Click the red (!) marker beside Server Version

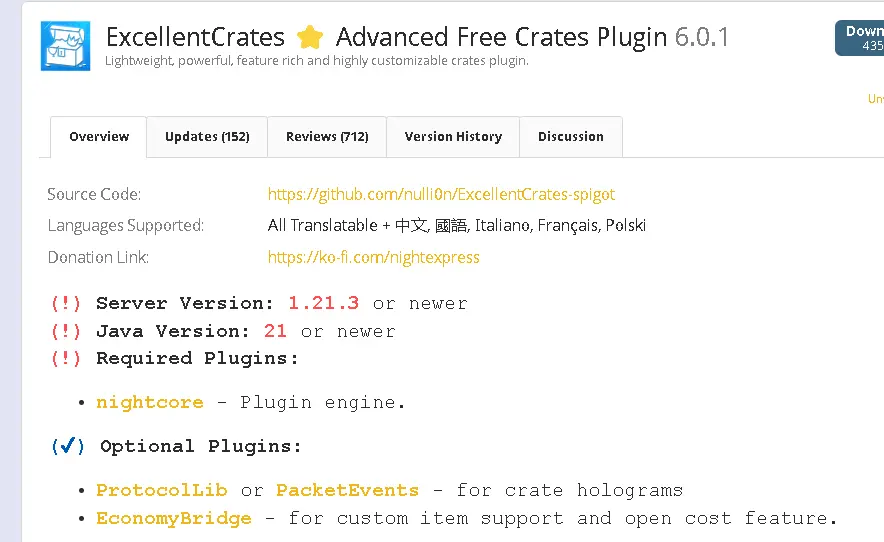(x=66, y=303)
